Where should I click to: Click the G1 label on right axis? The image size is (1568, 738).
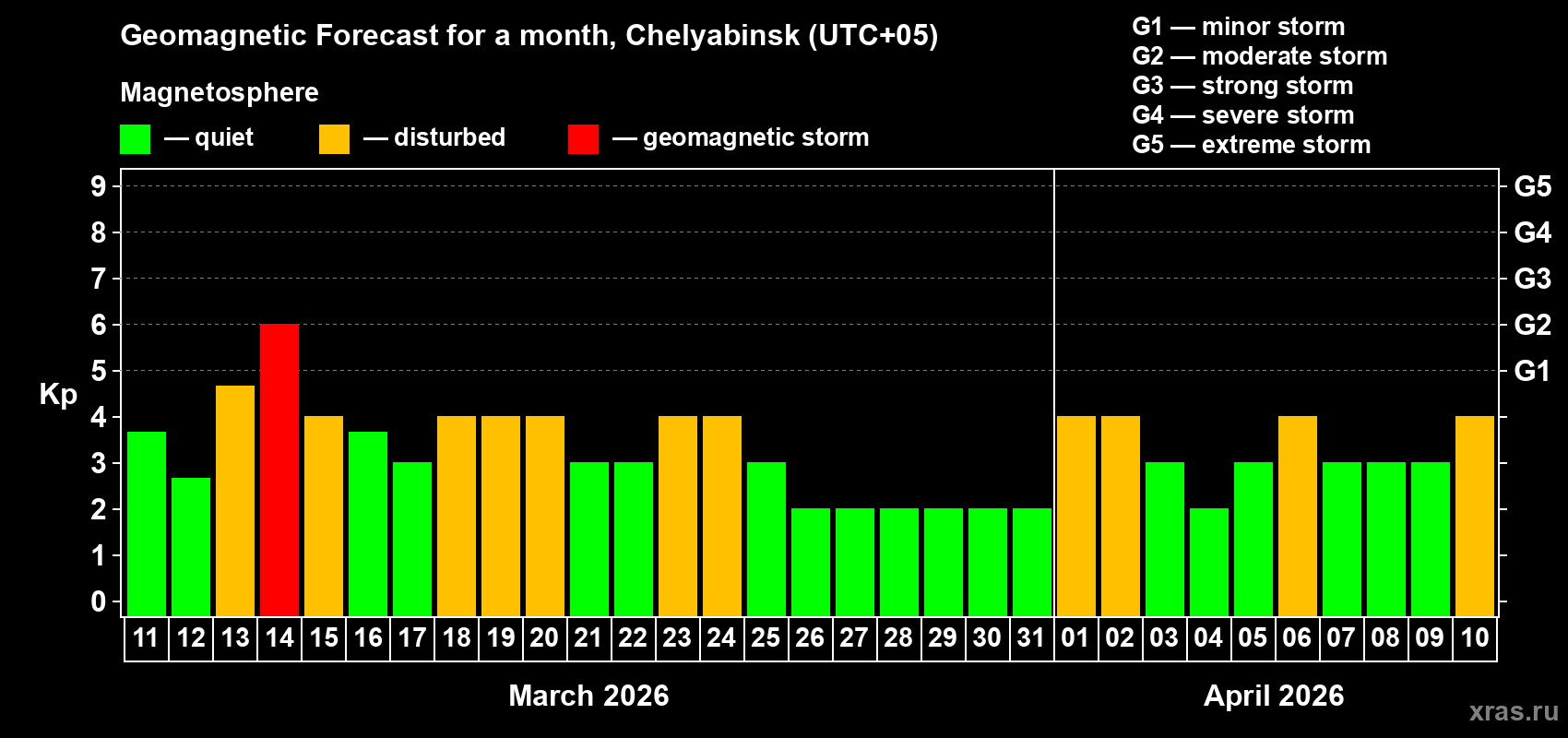pyautogui.click(x=1533, y=371)
